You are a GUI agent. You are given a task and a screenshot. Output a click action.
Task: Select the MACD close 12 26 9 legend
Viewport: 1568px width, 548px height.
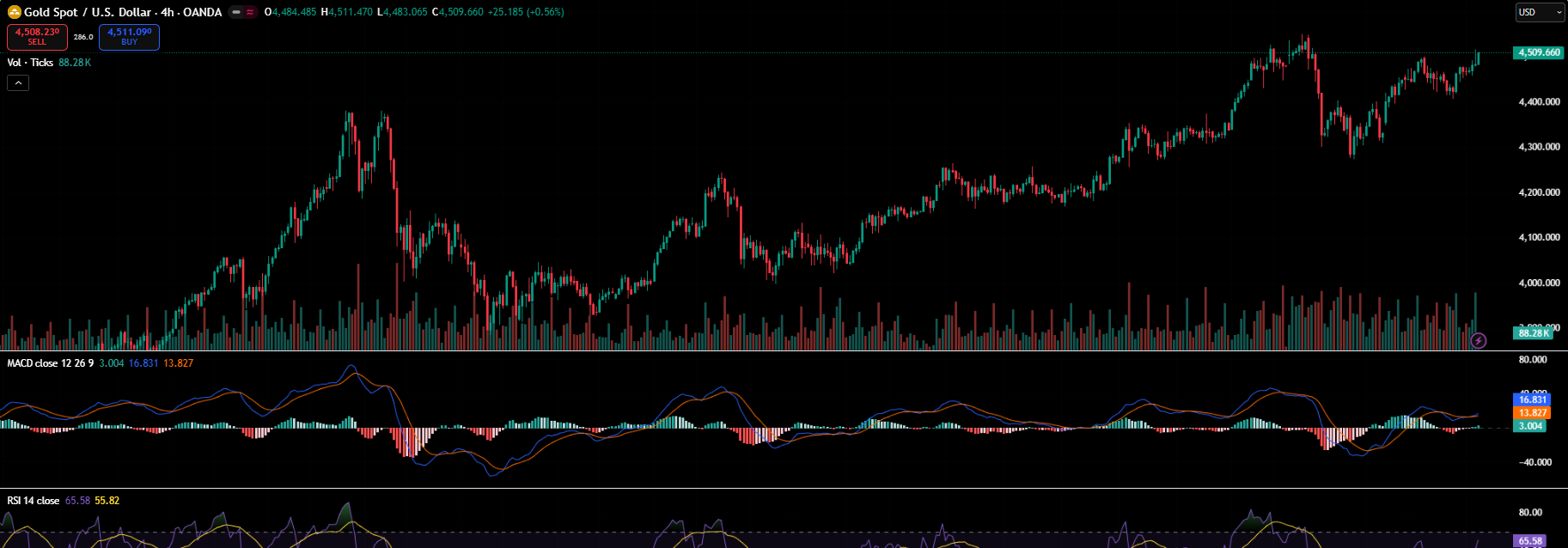pos(50,363)
